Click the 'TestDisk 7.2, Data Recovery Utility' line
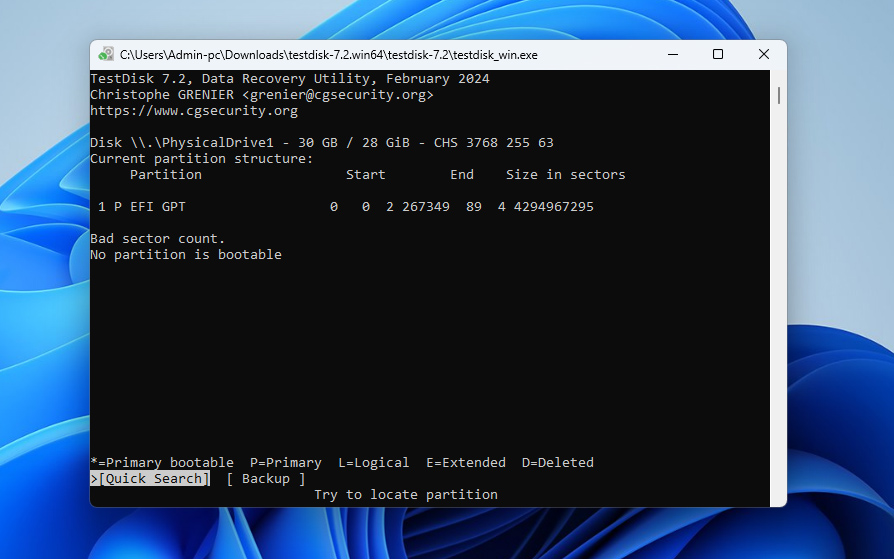 point(290,79)
